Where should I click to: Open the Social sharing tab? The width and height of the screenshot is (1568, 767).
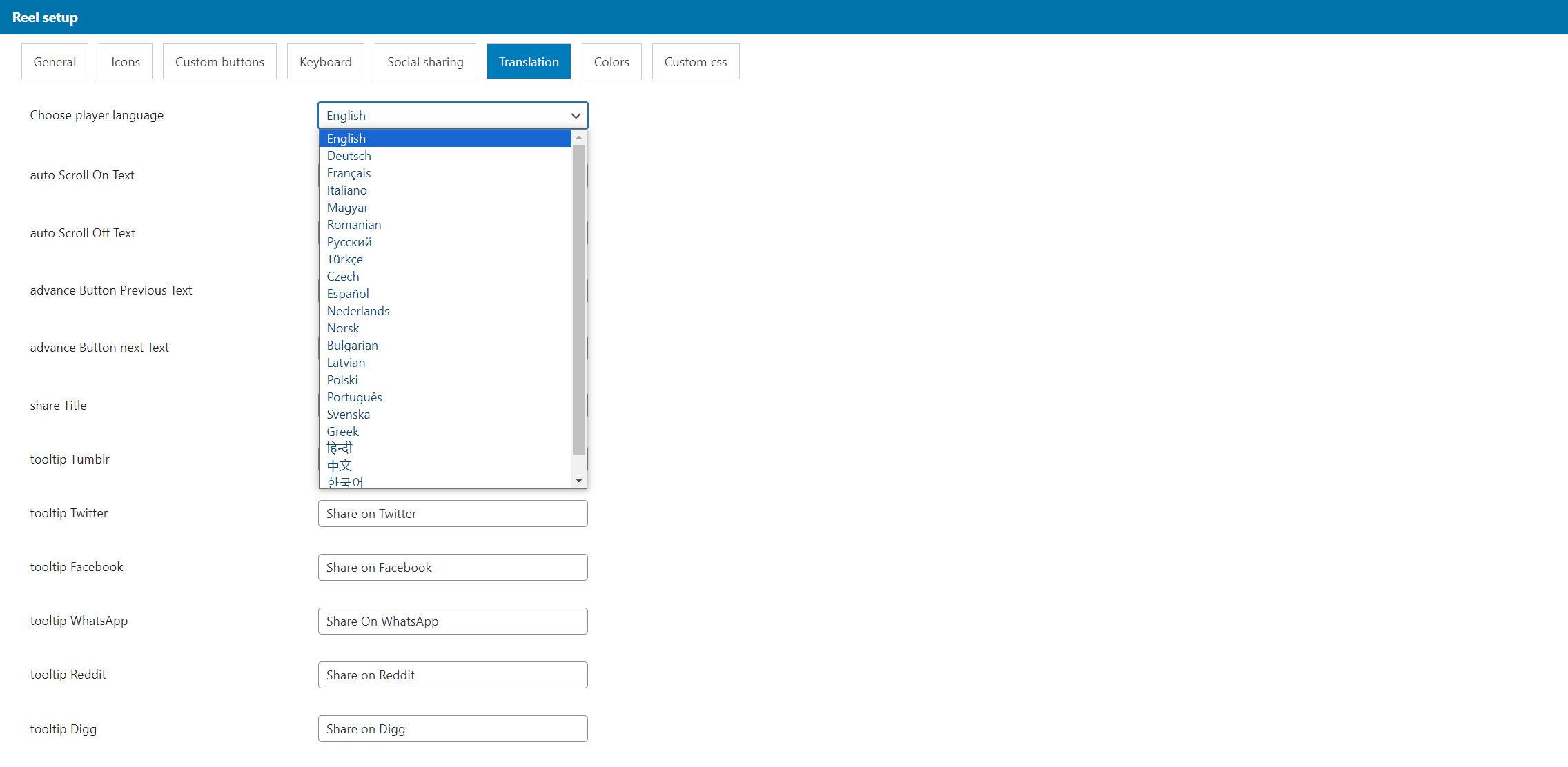[x=425, y=61]
